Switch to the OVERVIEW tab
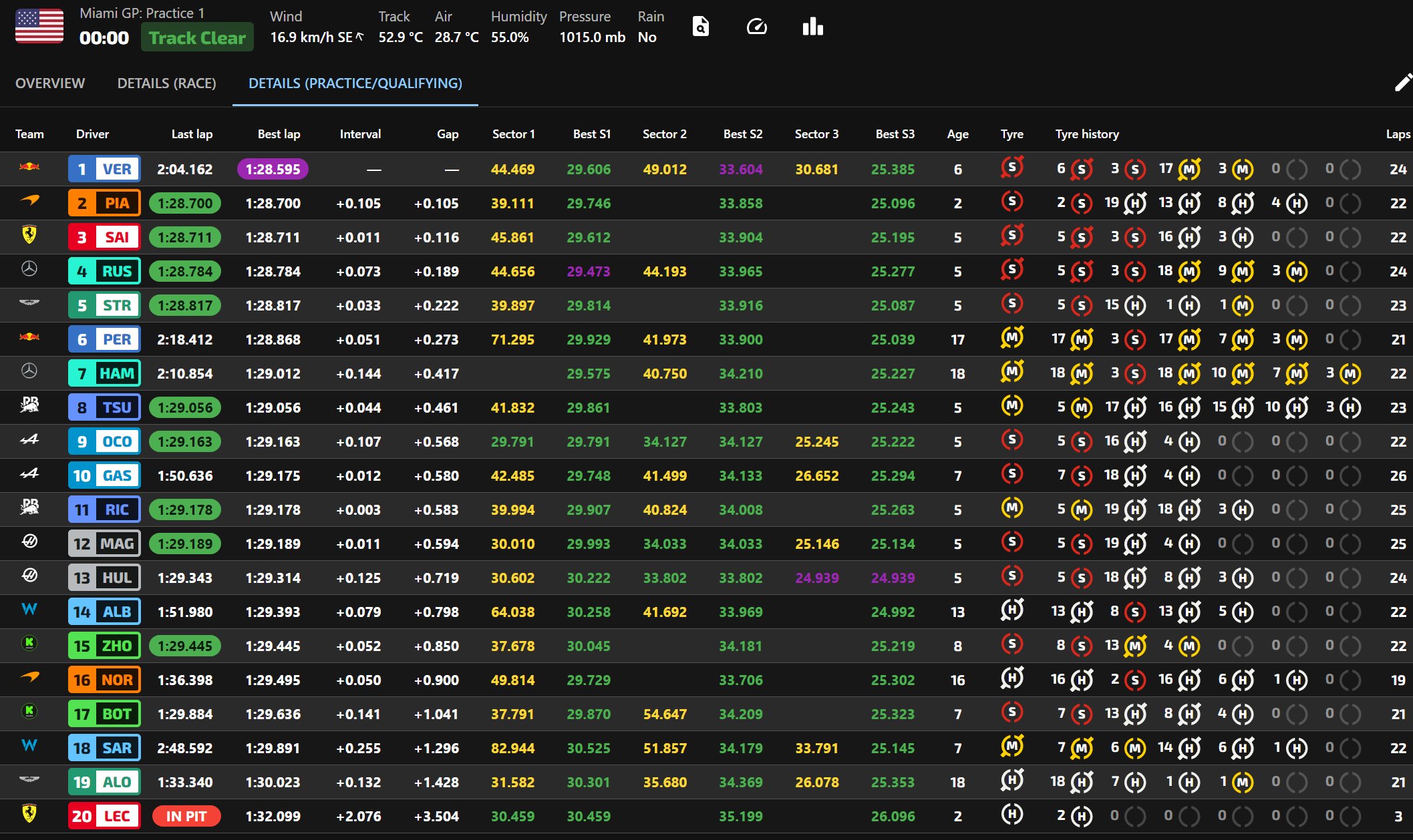Image resolution: width=1413 pixels, height=840 pixels. 50,83
